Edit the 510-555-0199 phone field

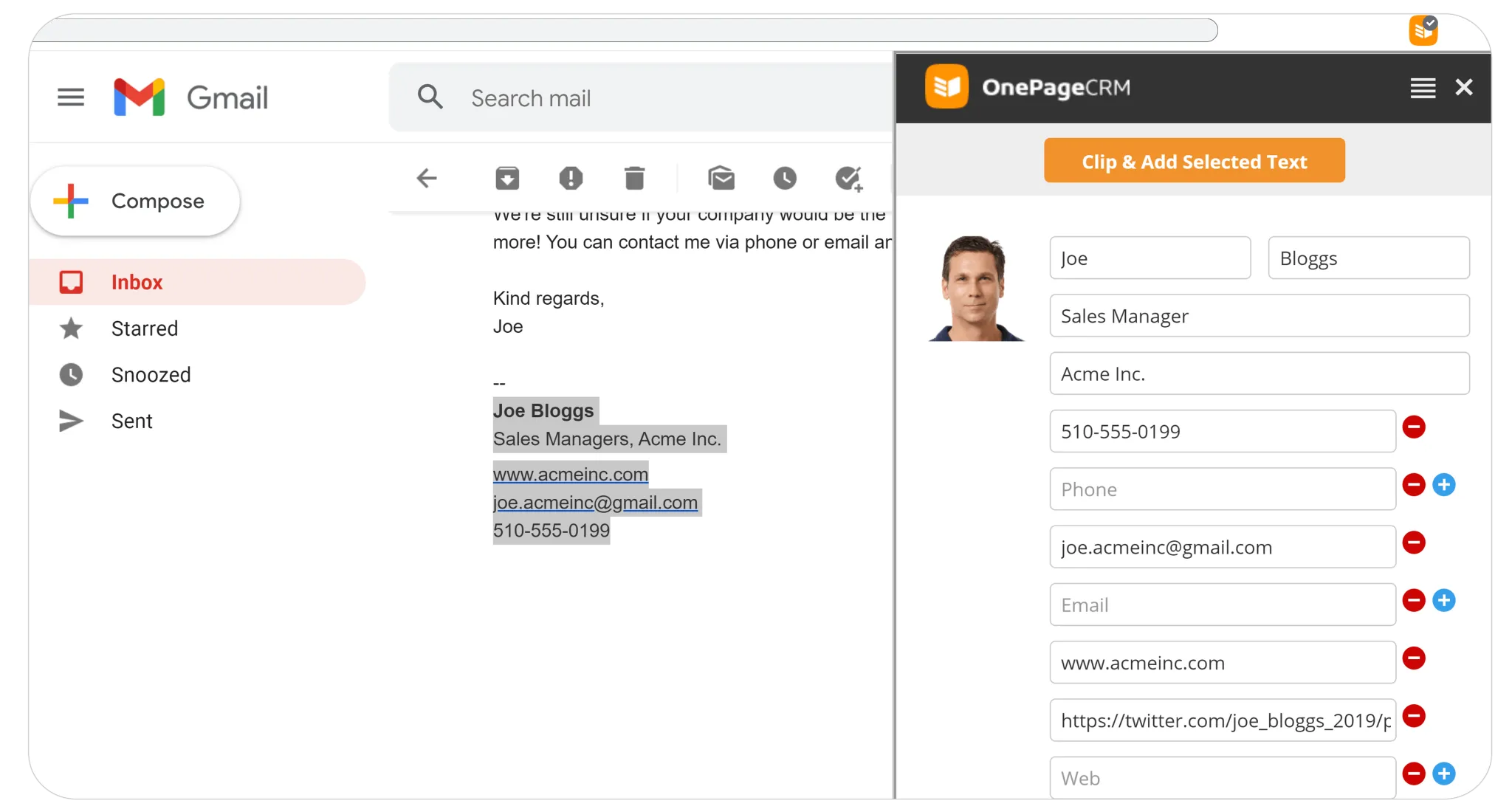coord(1223,431)
